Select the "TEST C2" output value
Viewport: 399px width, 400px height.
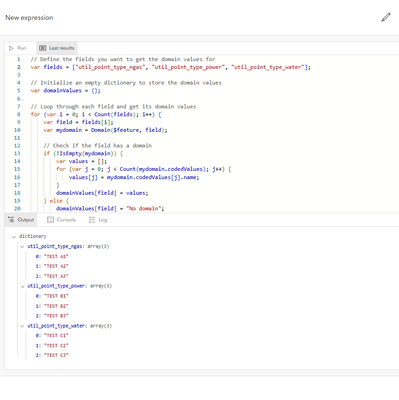point(56,345)
